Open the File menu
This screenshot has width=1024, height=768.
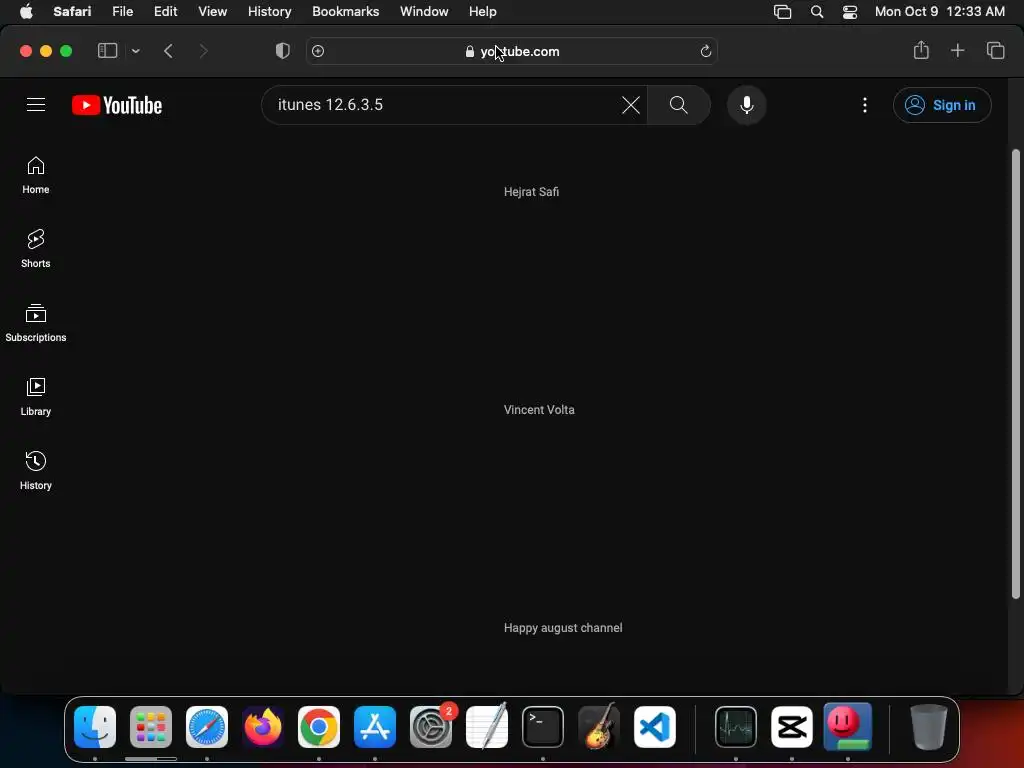click(x=122, y=11)
